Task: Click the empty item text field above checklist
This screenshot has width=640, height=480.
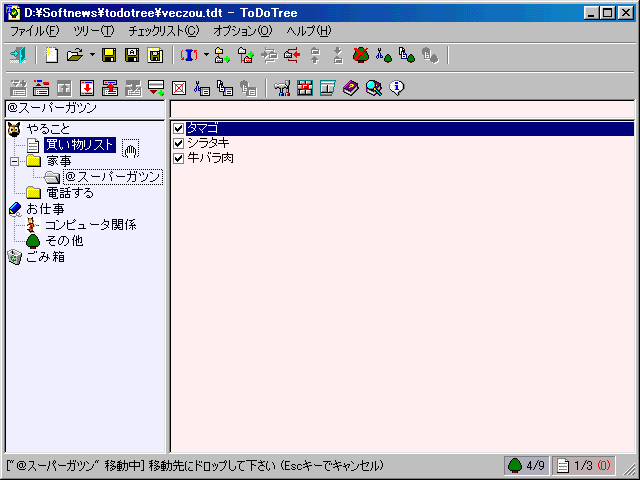Action: 402,109
